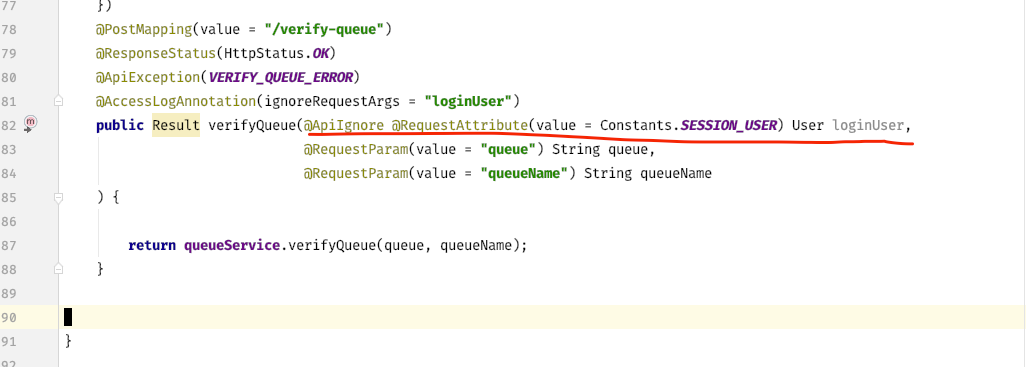This screenshot has height=367, width=1026.
Task: Click @RequestParam annotation on line 83
Action: click(x=355, y=149)
